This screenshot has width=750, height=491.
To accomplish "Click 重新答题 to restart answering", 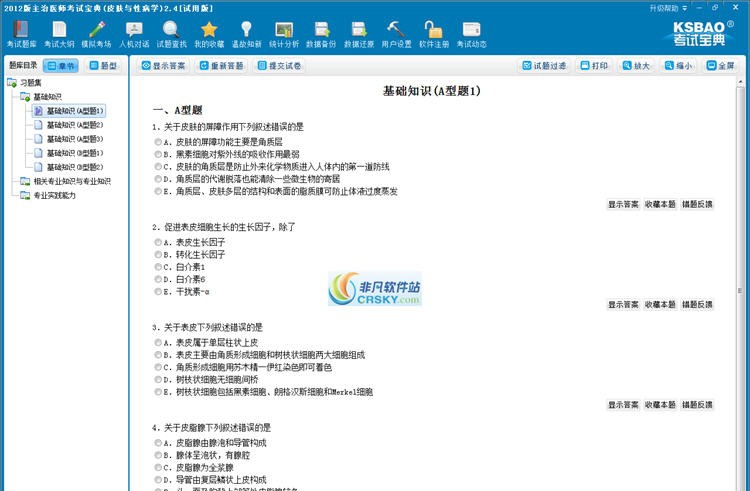I will point(221,65).
